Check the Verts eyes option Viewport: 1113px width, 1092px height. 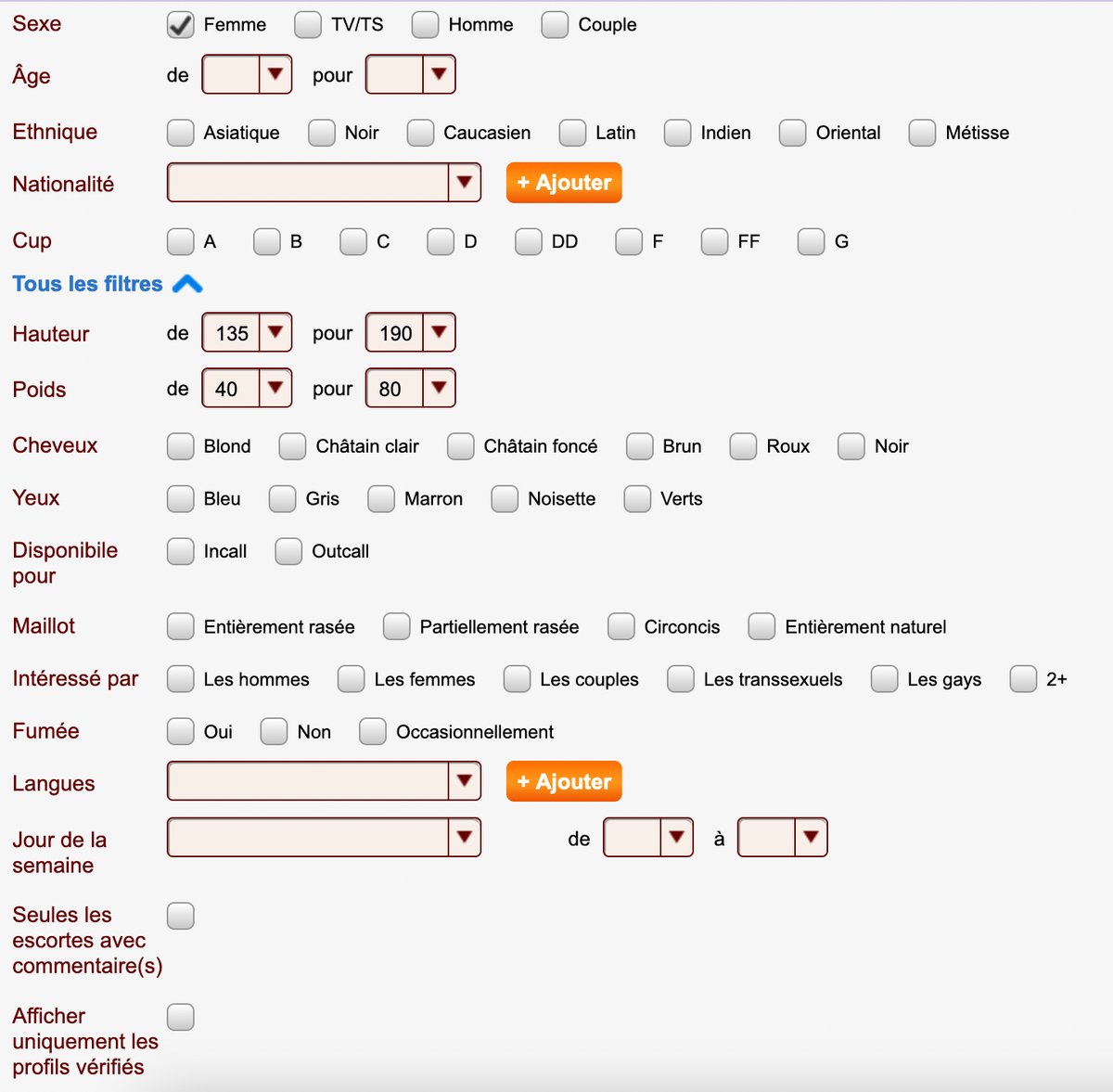[x=638, y=499]
